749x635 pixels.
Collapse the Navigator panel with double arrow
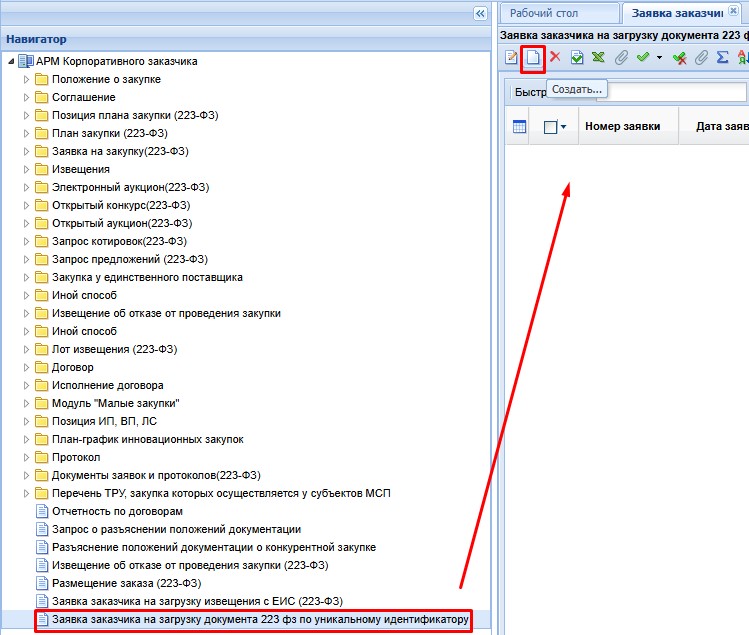pos(480,13)
